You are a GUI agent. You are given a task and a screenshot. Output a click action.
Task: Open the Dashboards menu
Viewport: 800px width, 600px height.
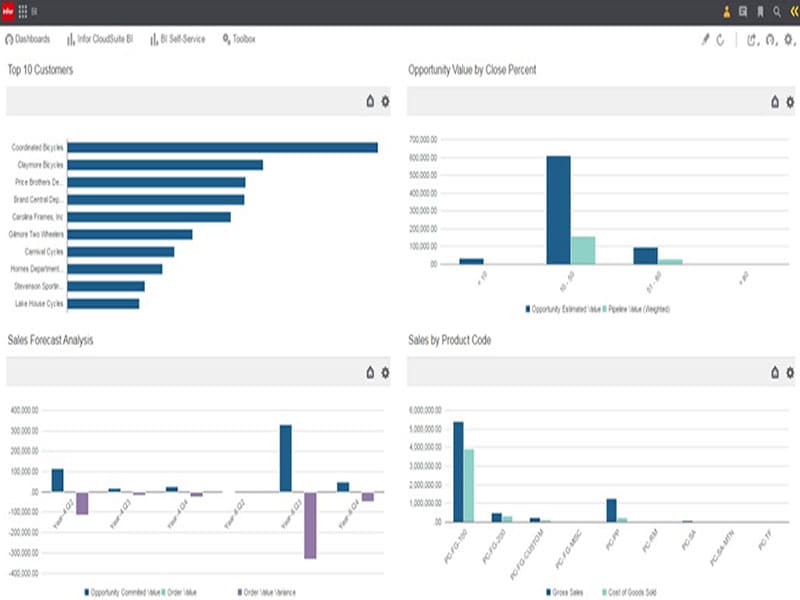pos(28,39)
